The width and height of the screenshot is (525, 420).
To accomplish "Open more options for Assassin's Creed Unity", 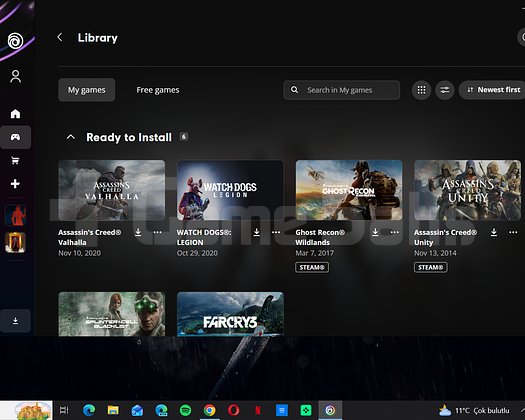I will pos(513,232).
